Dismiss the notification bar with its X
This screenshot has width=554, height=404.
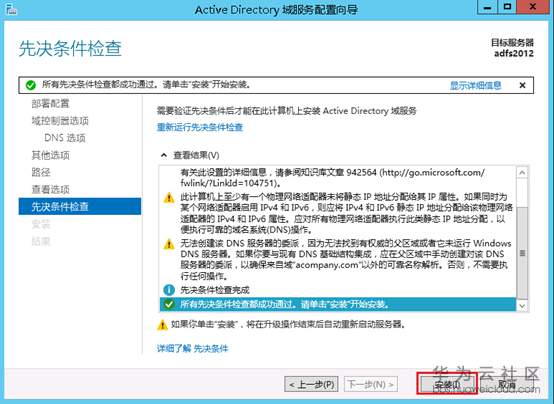point(523,85)
